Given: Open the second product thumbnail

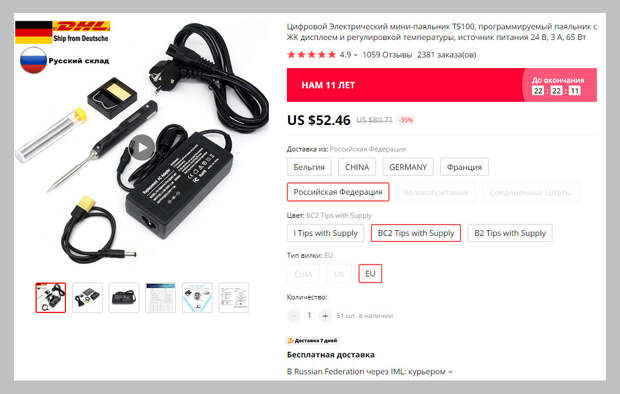Looking at the screenshot, I should (87, 297).
